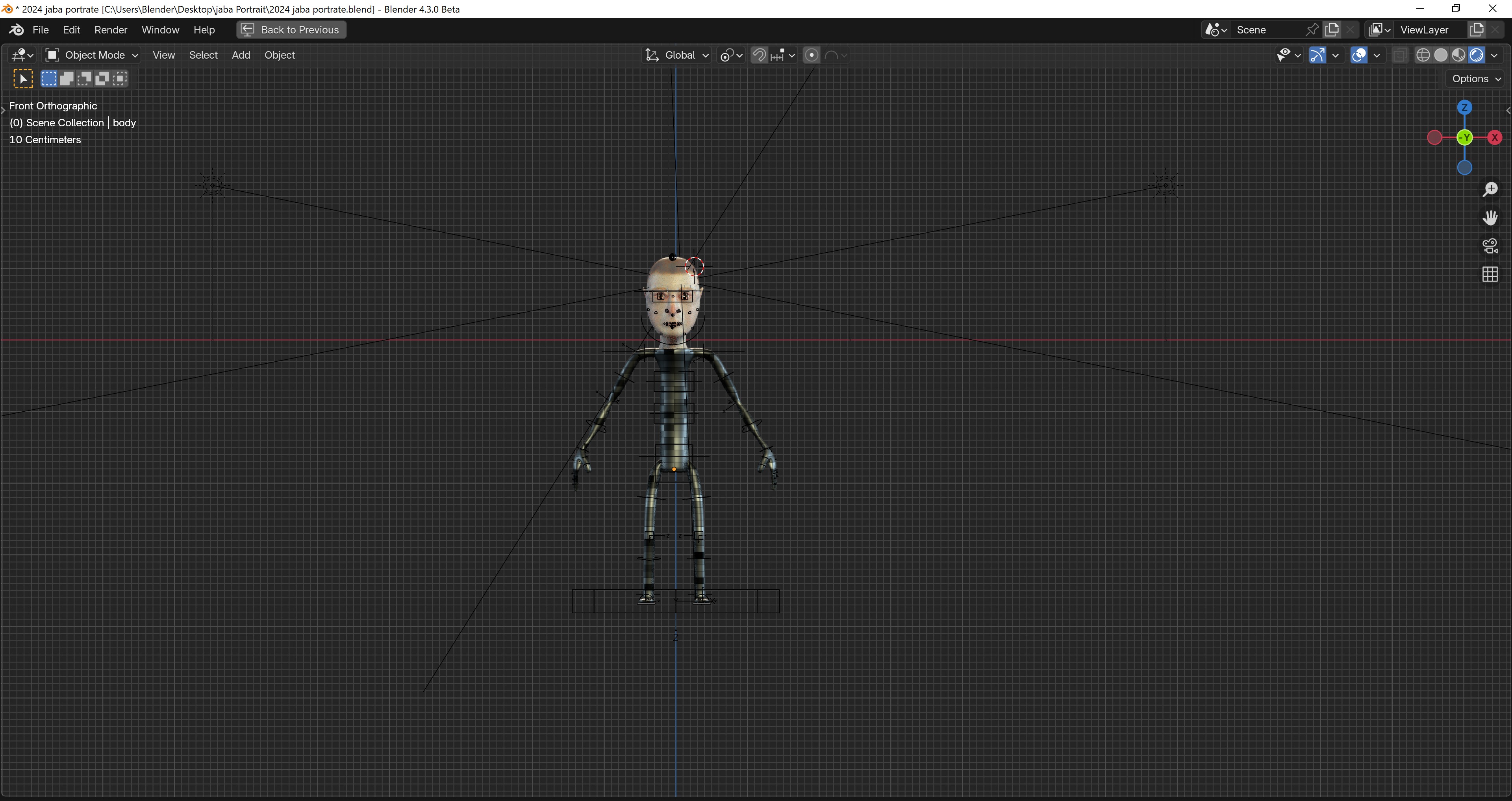Viewport: 1512px width, 801px height.
Task: Click the negative Z axis gizmo circle
Action: click(1464, 168)
